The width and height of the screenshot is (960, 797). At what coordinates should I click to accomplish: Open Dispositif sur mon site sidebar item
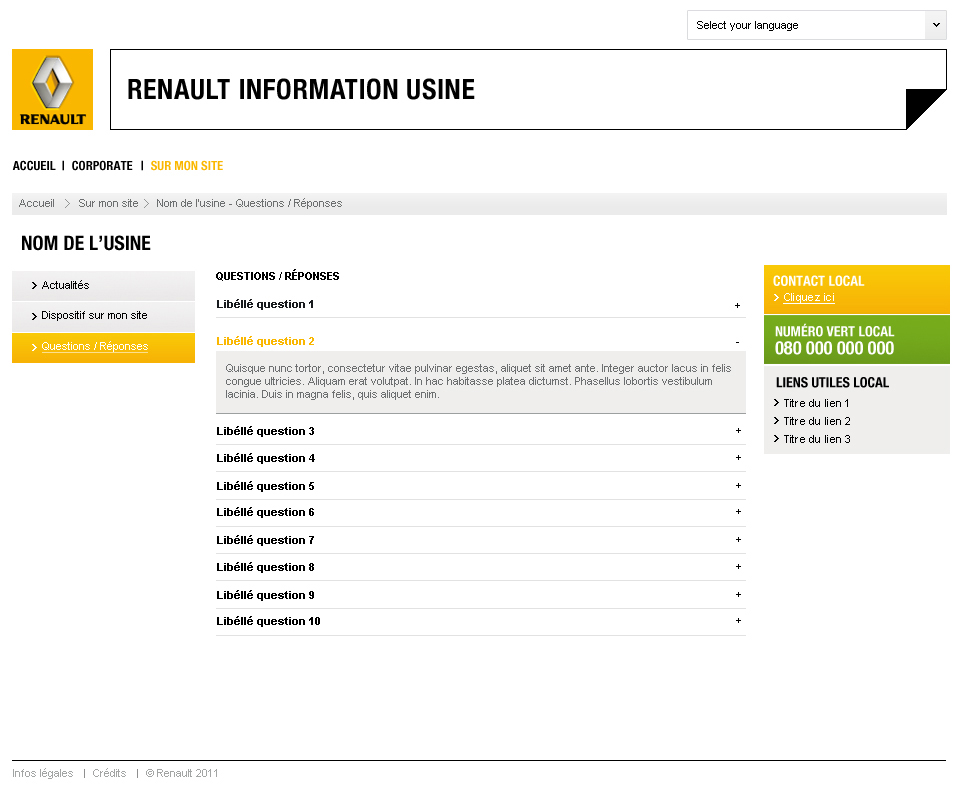pos(103,316)
